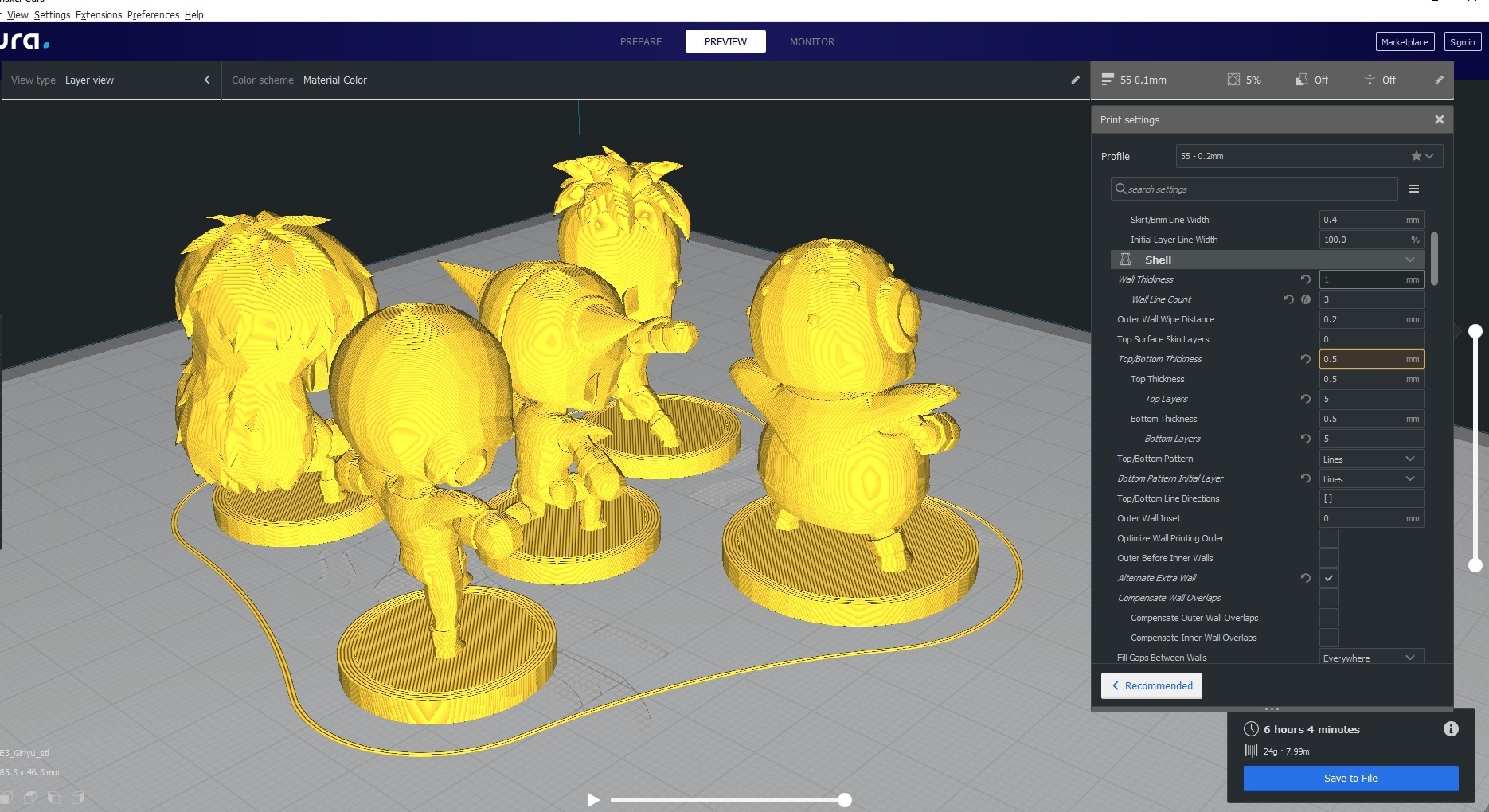Click the infill density icon showing 5%
Viewport: 1489px width, 812px height.
click(1234, 80)
